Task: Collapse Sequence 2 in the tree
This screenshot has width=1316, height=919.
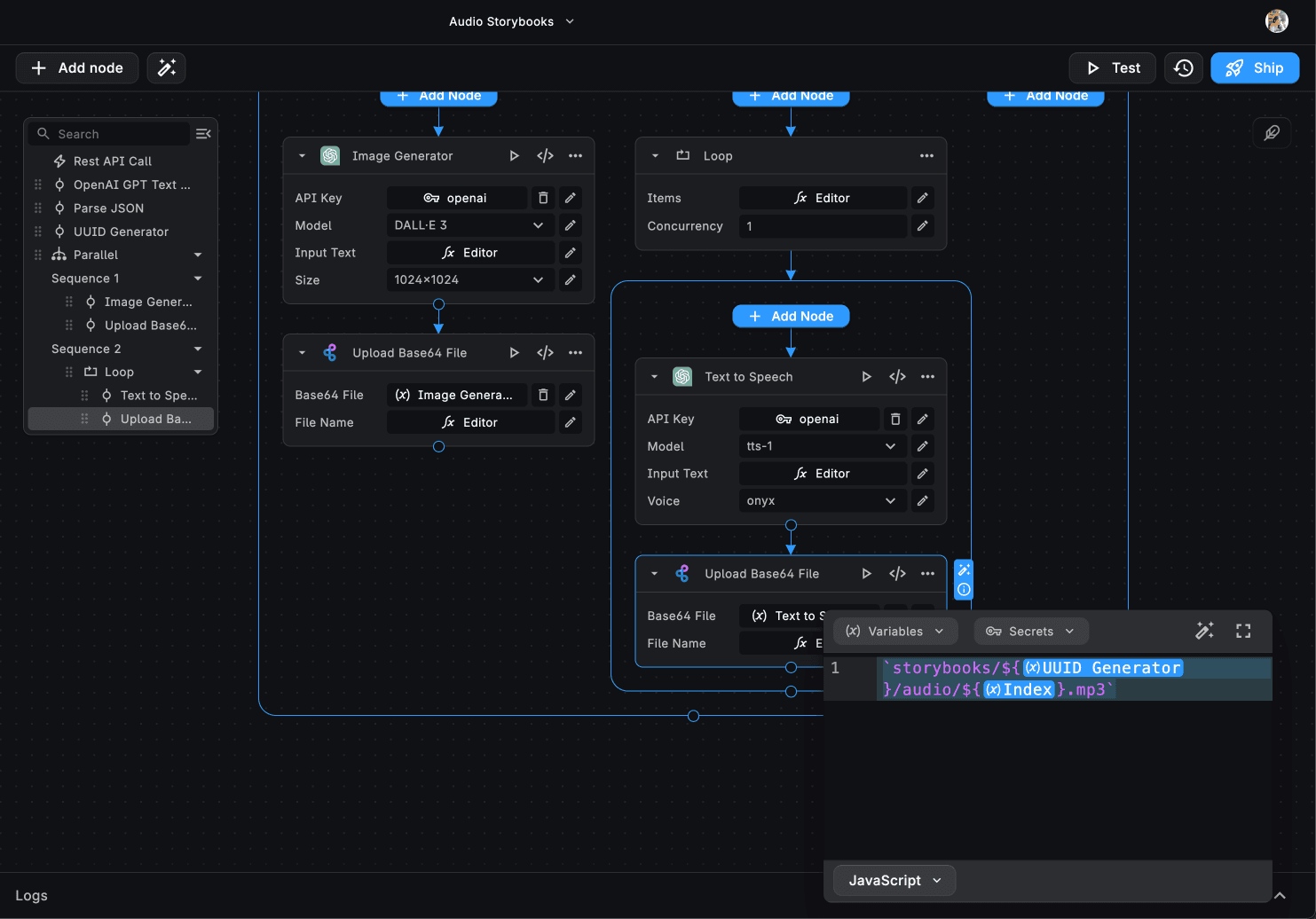Action: 198,349
